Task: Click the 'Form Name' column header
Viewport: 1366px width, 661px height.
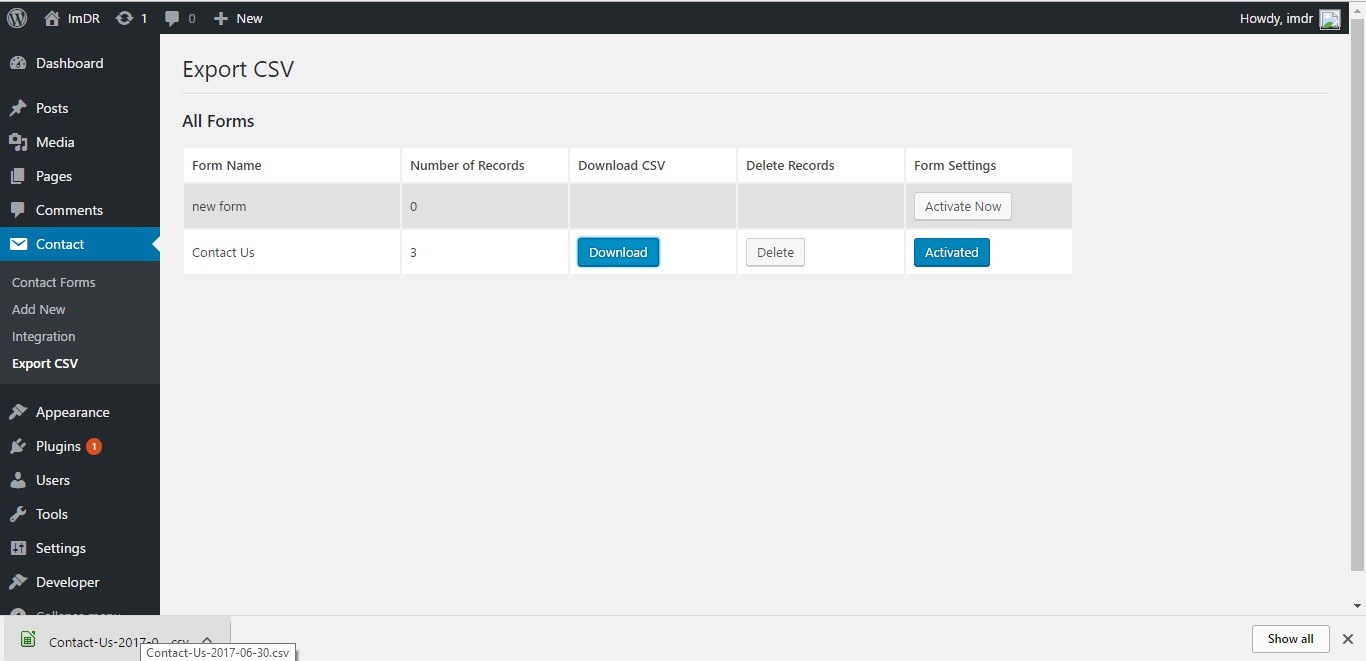Action: pyautogui.click(x=292, y=165)
